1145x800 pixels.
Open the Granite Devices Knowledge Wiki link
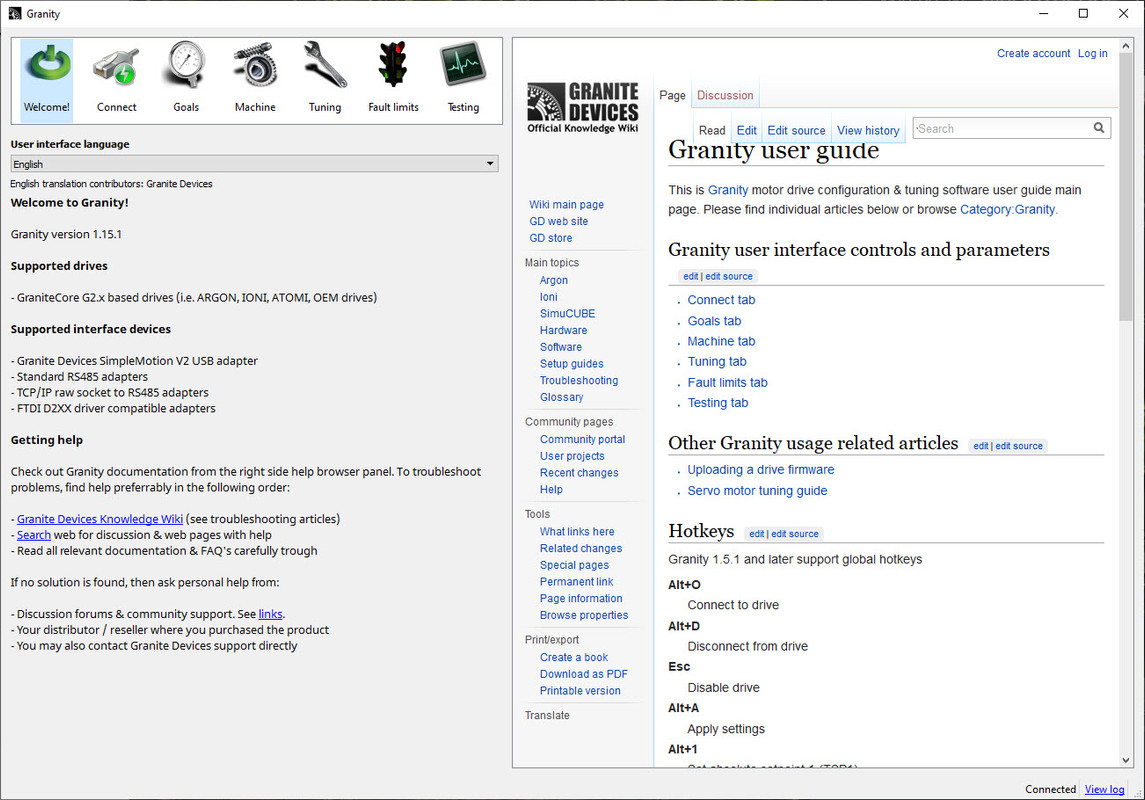pos(99,519)
